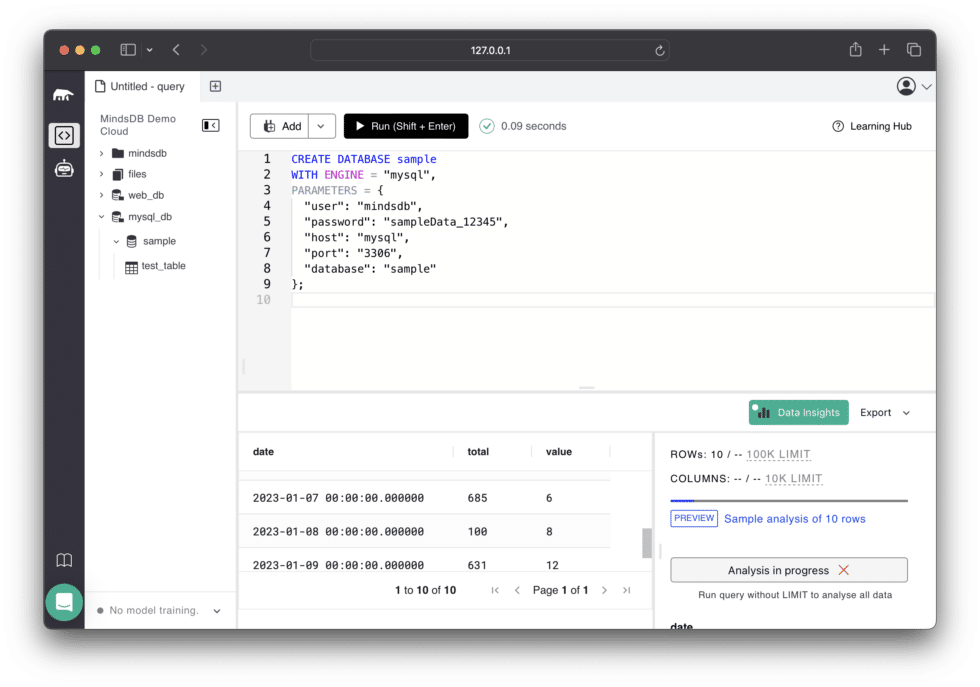Click the results table vertical scrollbar

point(647,543)
